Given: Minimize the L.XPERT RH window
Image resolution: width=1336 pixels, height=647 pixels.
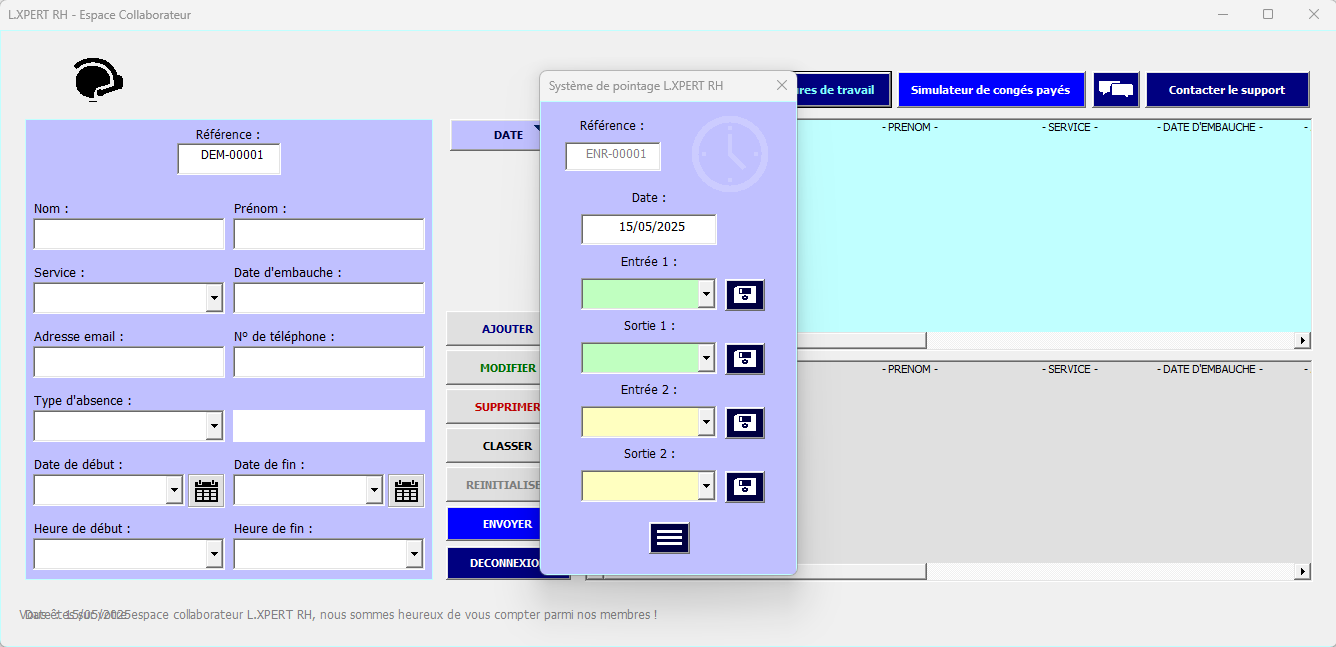Looking at the screenshot, I should click(1223, 14).
